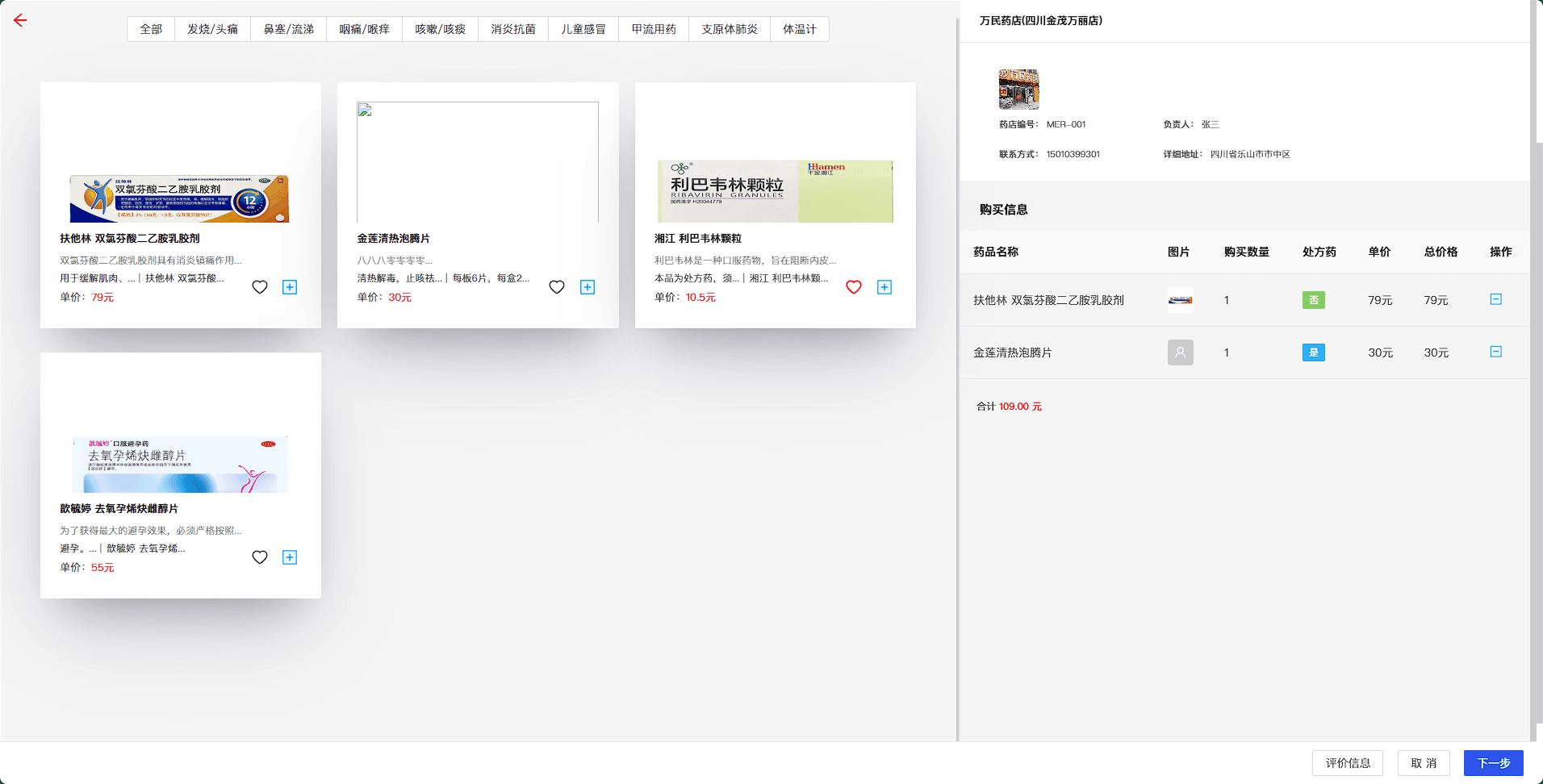The height and width of the screenshot is (784, 1543).
Task: Add 扶他林 双氯芬酸二乙胺乳胶剂 to cart with plus icon
Action: click(290, 287)
